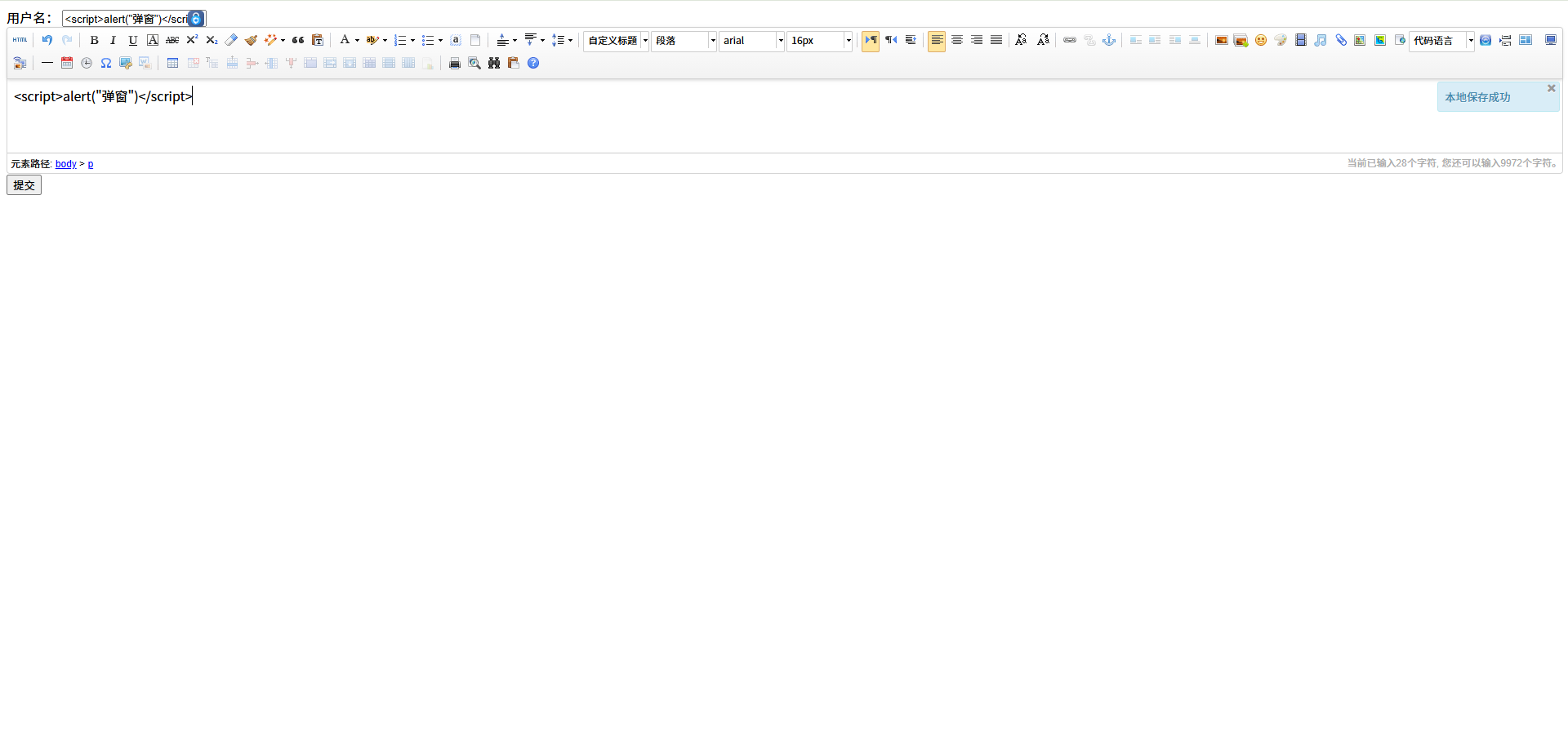Toggle strikethrough formatting
The width and height of the screenshot is (1568, 737).
[172, 40]
